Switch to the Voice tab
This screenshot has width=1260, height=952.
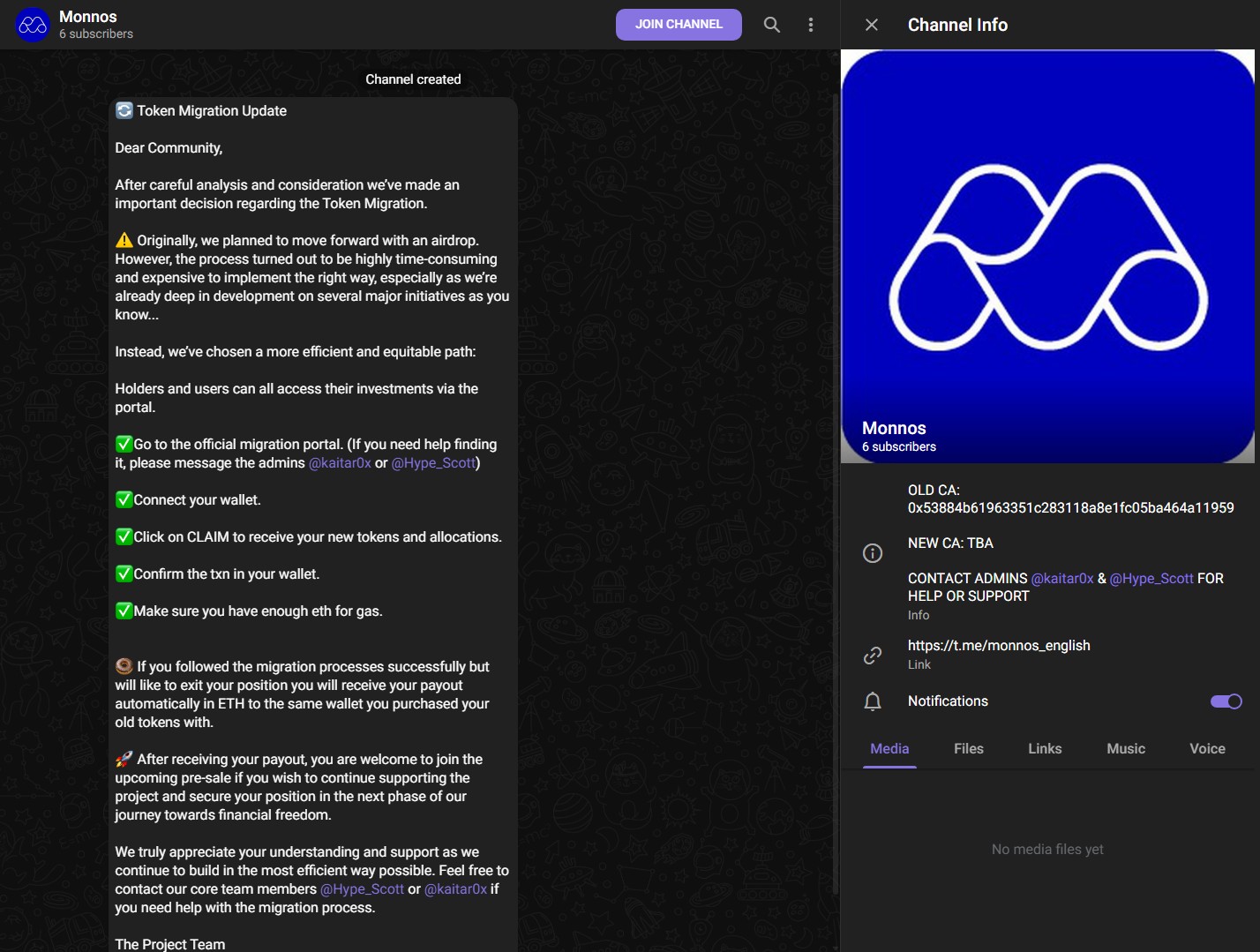(x=1207, y=748)
